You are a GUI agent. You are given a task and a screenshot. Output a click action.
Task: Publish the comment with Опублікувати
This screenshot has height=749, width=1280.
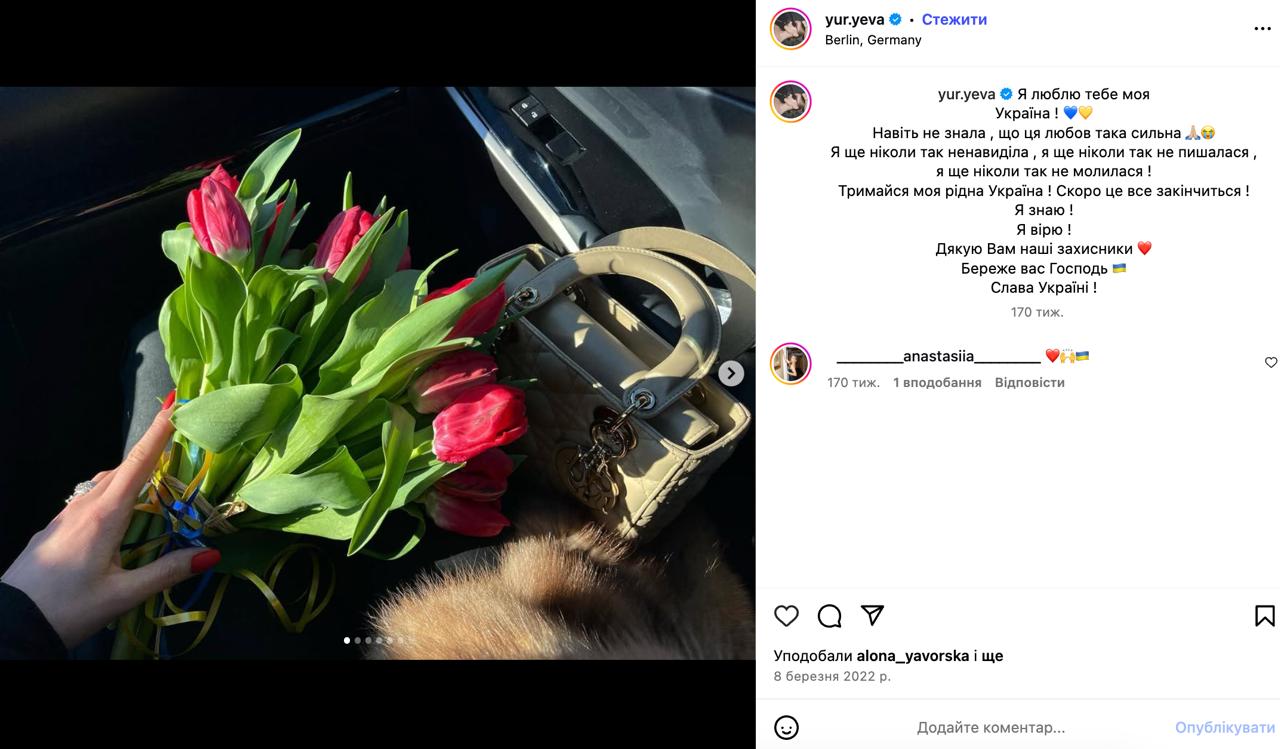[x=1225, y=728]
